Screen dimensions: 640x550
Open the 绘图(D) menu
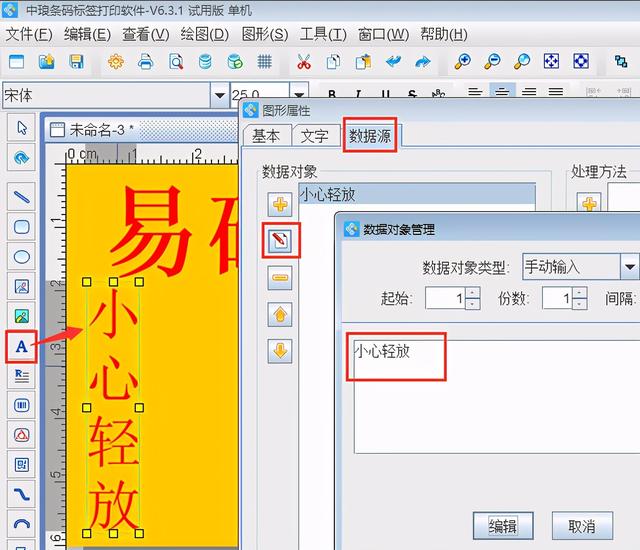(x=205, y=34)
